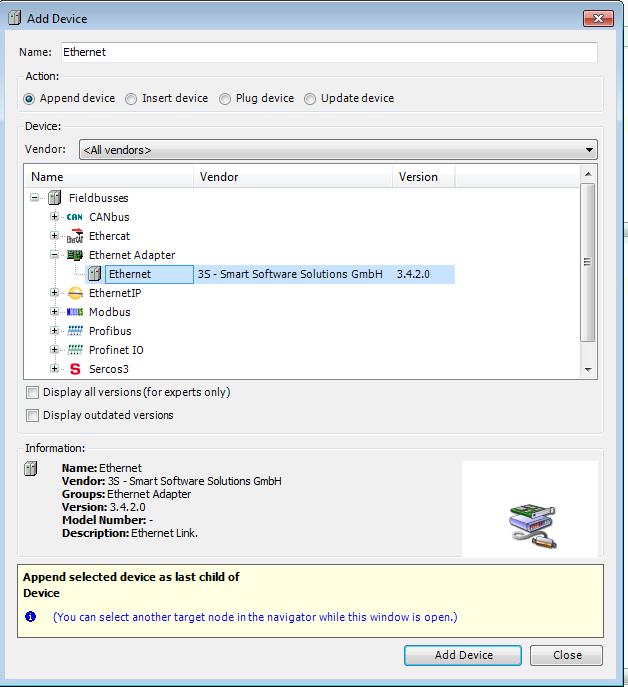Click the device icon in Information section
628x687 pixels.
coord(31,468)
